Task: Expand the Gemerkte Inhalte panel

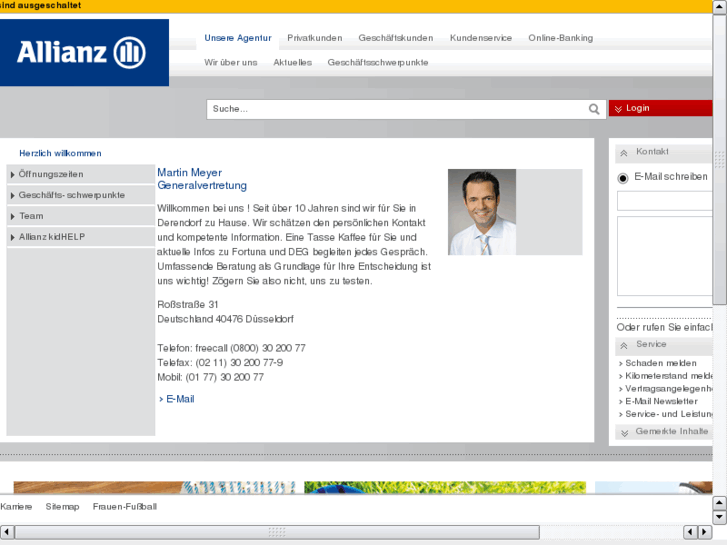Action: (624, 433)
